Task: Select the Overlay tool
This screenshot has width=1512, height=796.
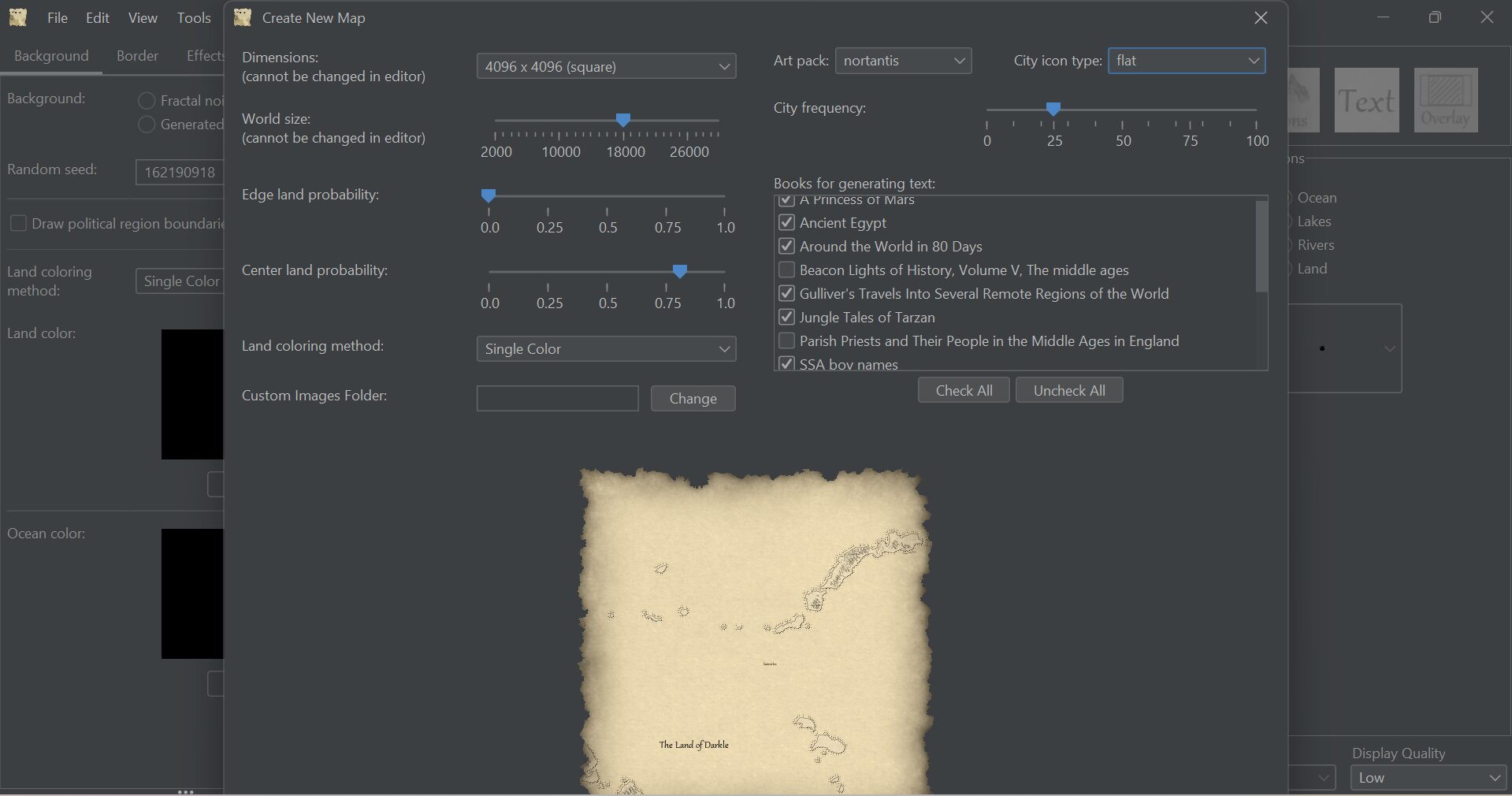Action: point(1445,100)
